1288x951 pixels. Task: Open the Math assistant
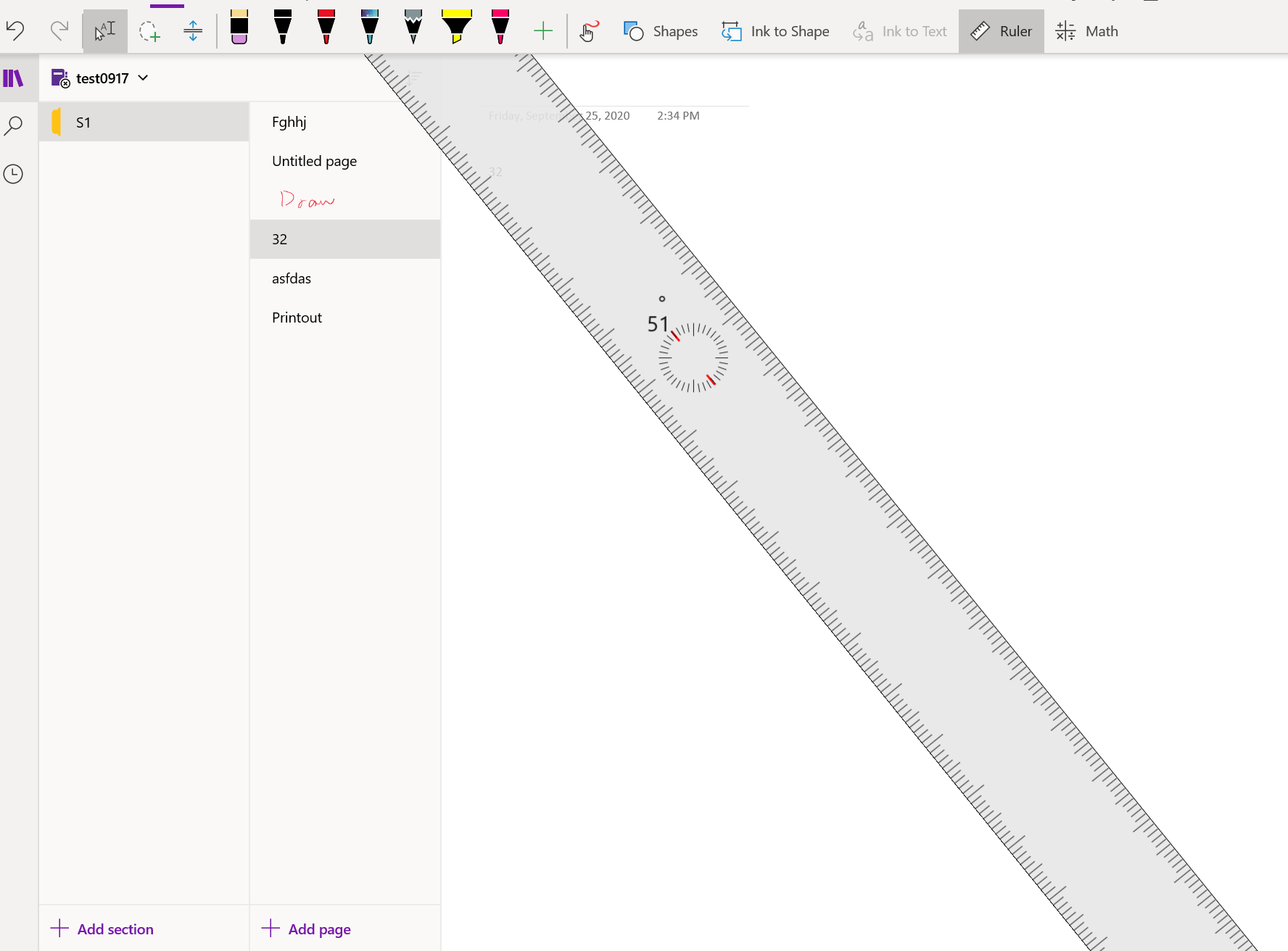(1086, 31)
